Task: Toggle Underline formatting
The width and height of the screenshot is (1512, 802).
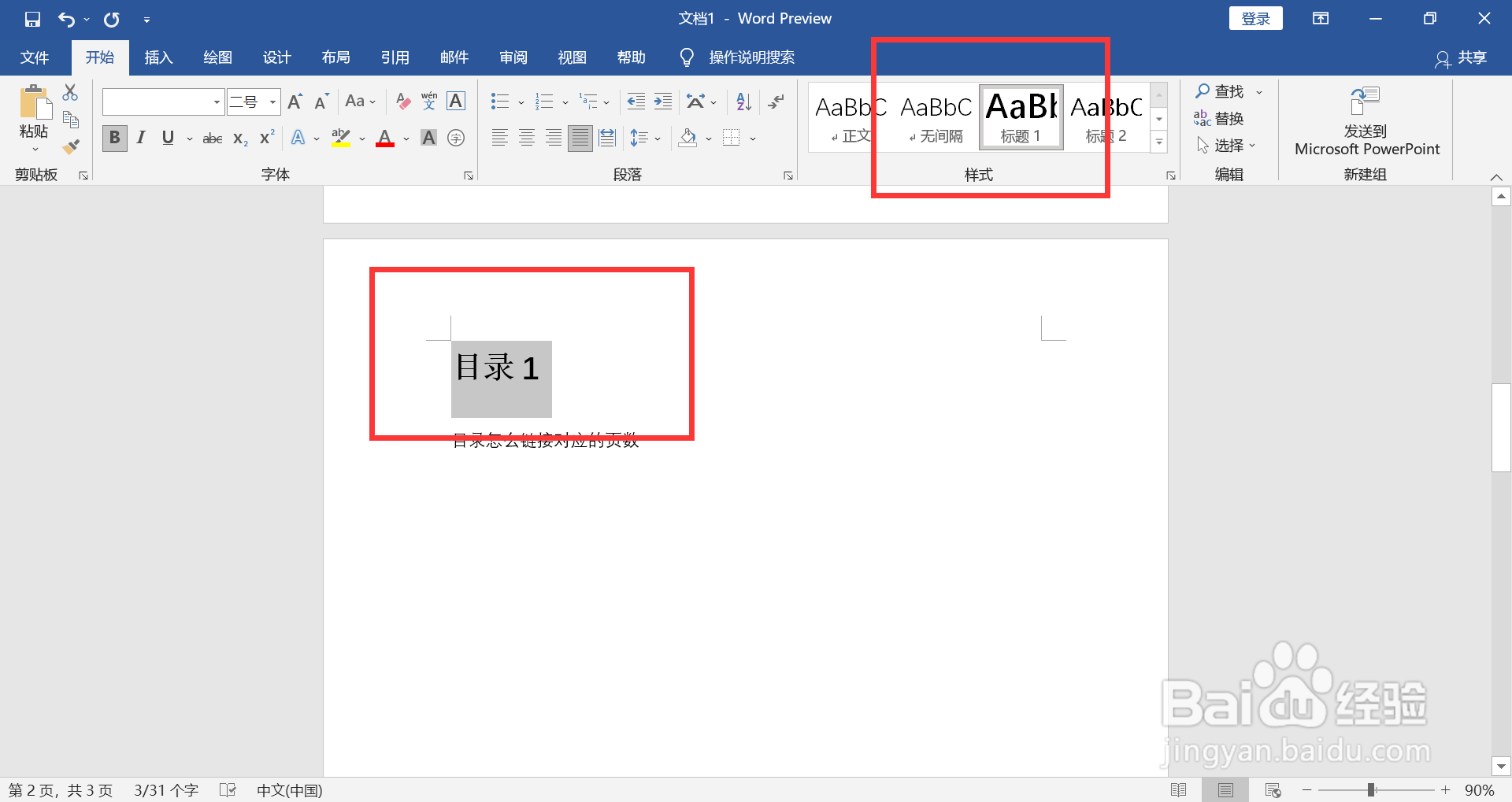Action: coord(168,139)
